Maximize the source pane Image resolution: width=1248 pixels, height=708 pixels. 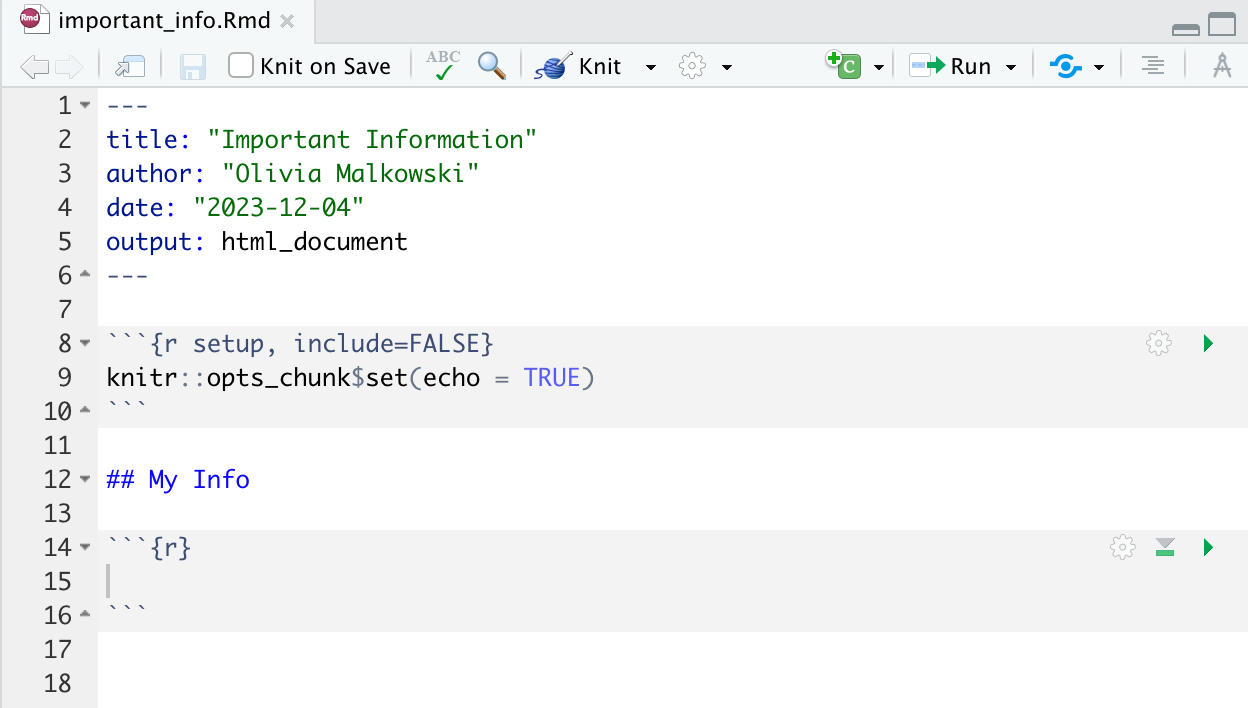[x=1222, y=26]
